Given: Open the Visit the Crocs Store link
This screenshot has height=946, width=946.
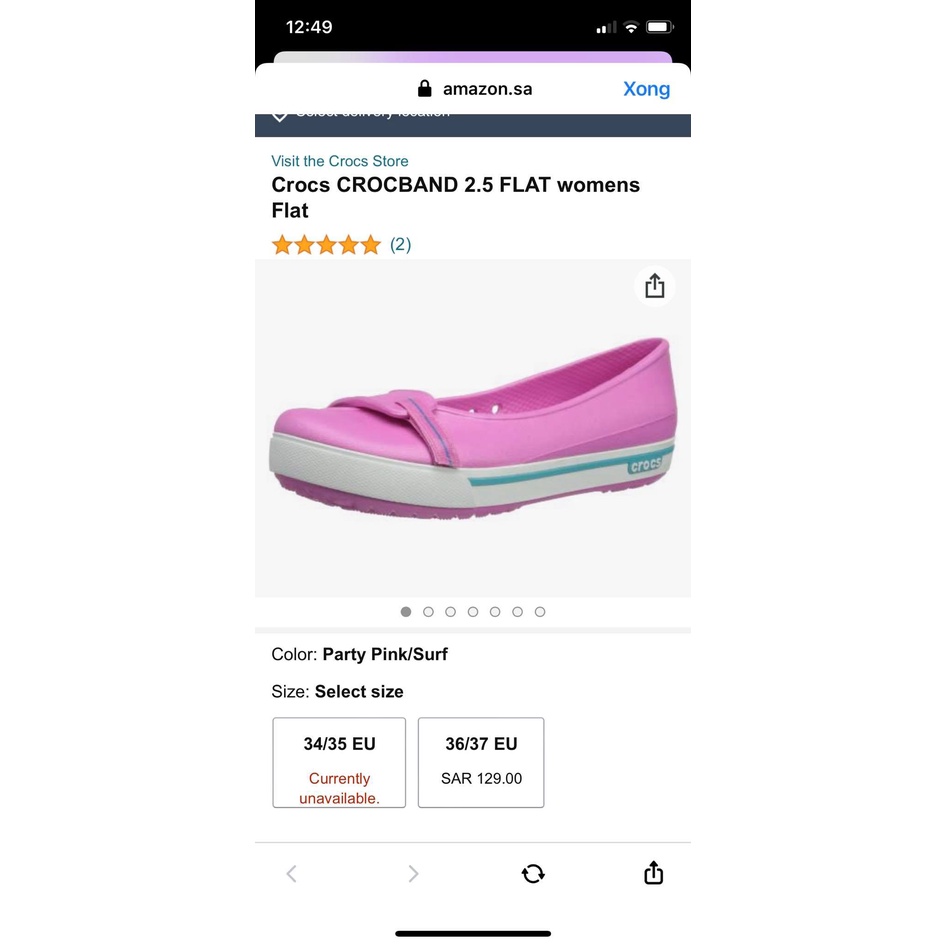Looking at the screenshot, I should [x=340, y=161].
